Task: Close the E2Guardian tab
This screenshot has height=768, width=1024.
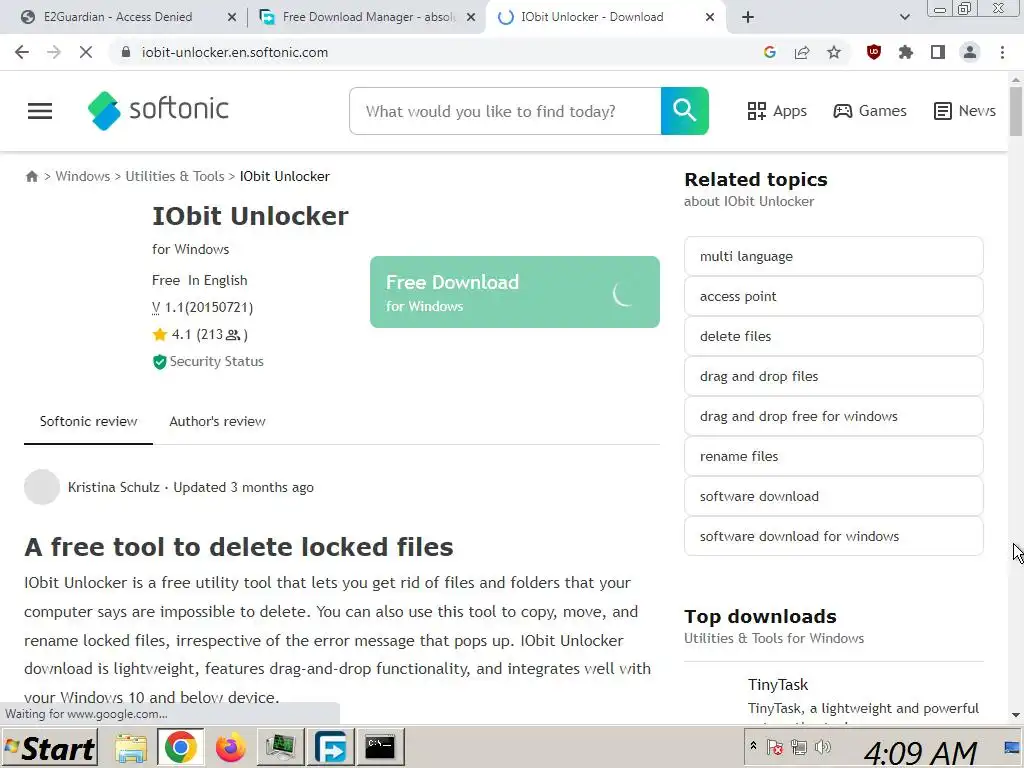Action: [x=232, y=18]
